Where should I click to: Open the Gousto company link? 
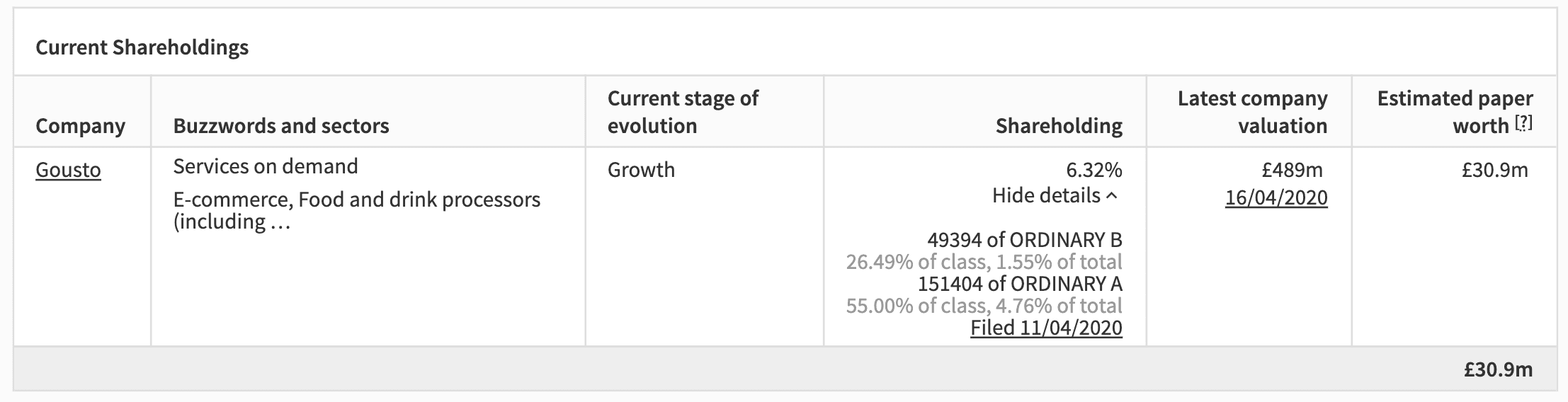(x=68, y=170)
